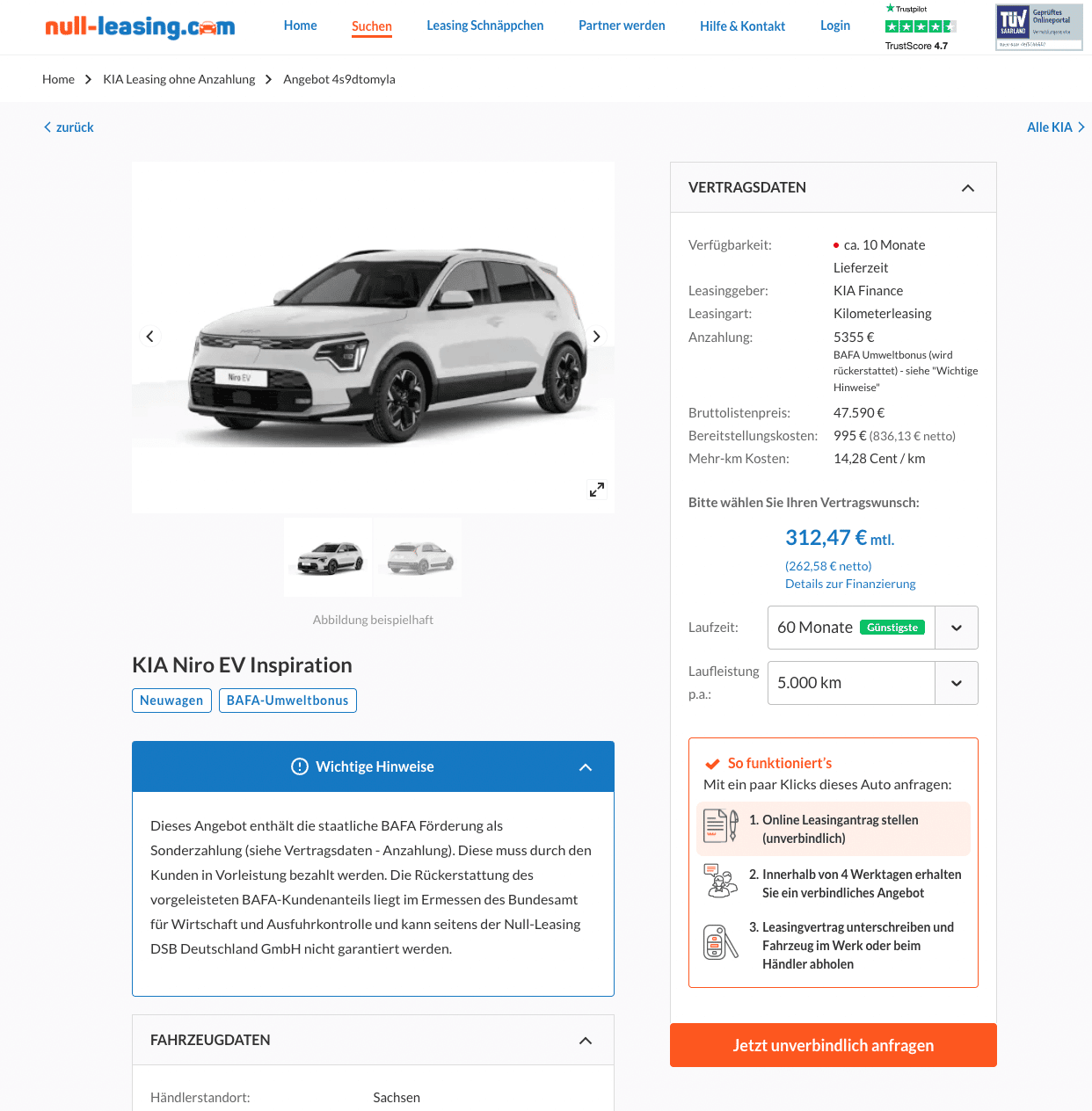Go back via the zurück link

(69, 127)
